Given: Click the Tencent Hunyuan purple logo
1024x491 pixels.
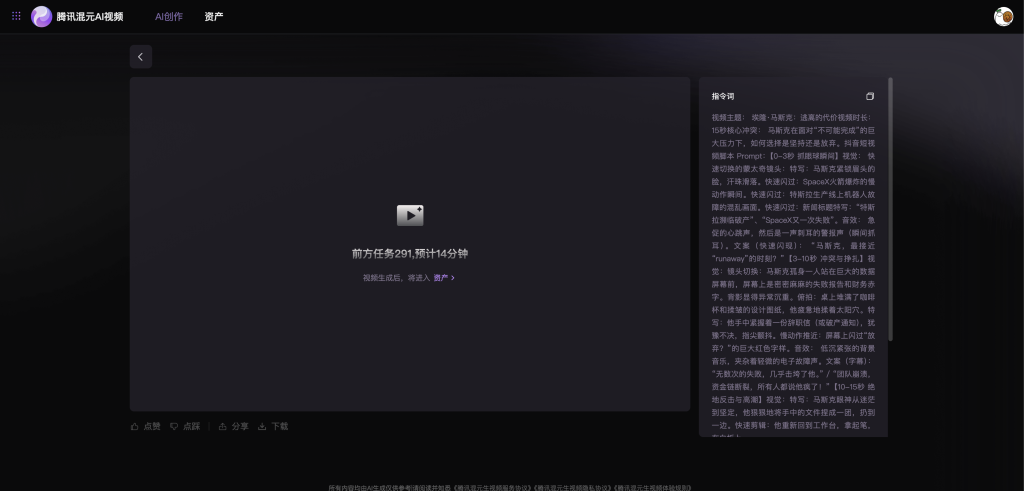Looking at the screenshot, I should click(x=41, y=16).
